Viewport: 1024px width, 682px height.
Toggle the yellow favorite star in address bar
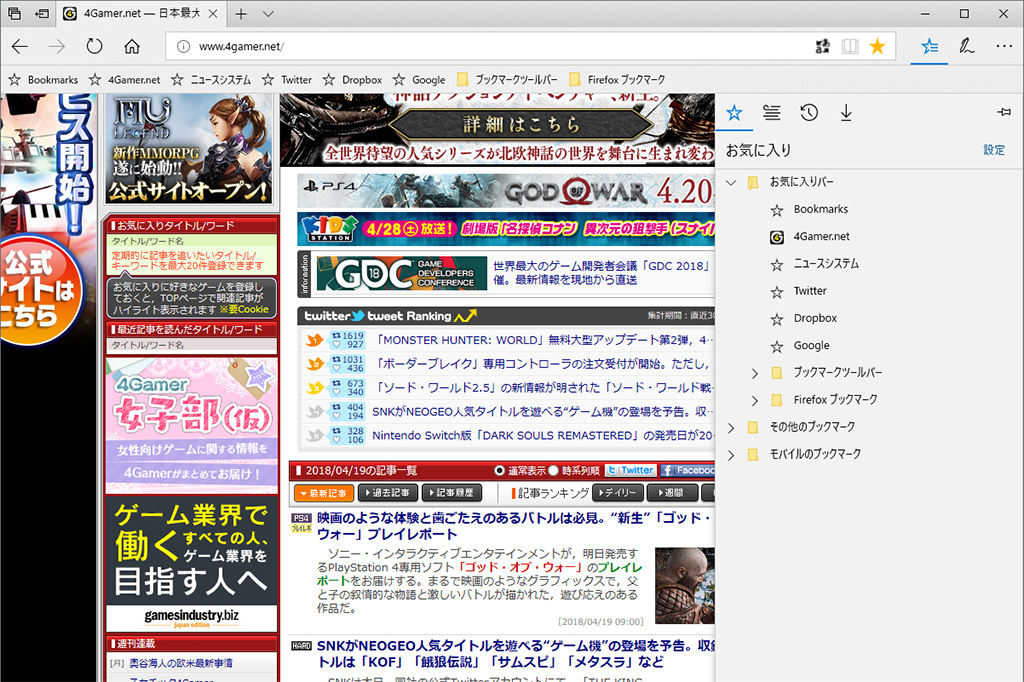tap(878, 46)
